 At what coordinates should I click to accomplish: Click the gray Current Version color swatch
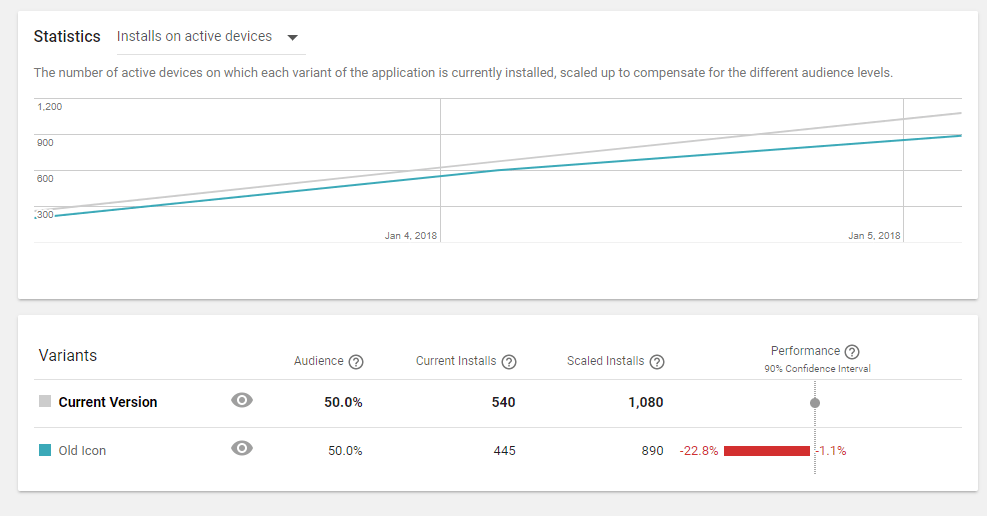coord(45,402)
